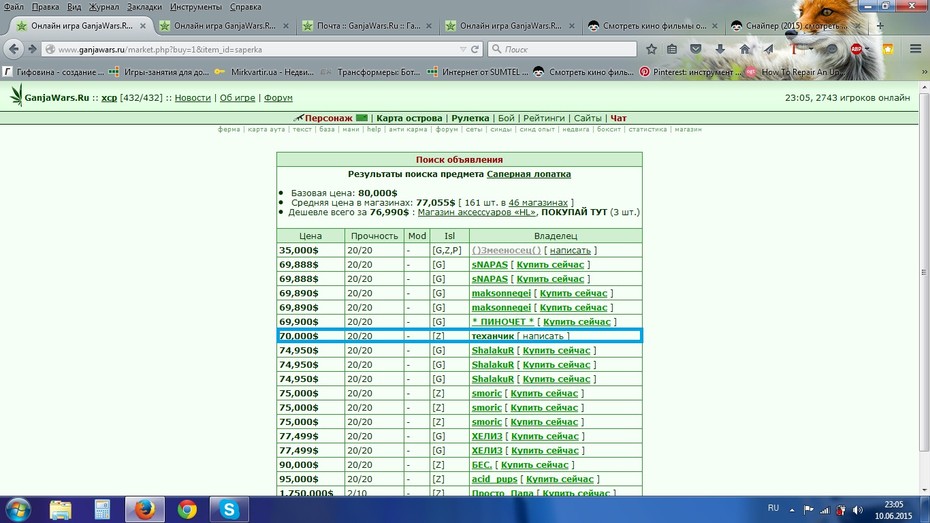The height and width of the screenshot is (523, 930).
Task: Open the Закладки menu
Action: click(144, 7)
